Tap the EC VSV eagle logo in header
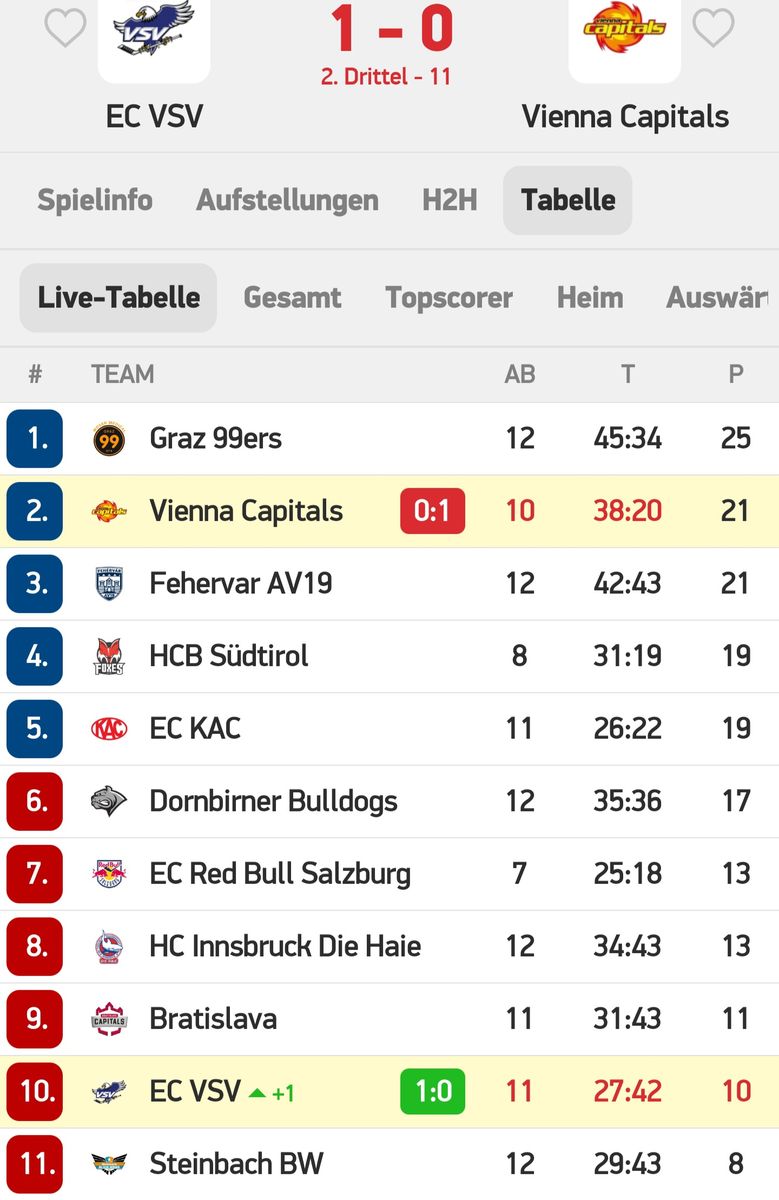 pyautogui.click(x=154, y=32)
